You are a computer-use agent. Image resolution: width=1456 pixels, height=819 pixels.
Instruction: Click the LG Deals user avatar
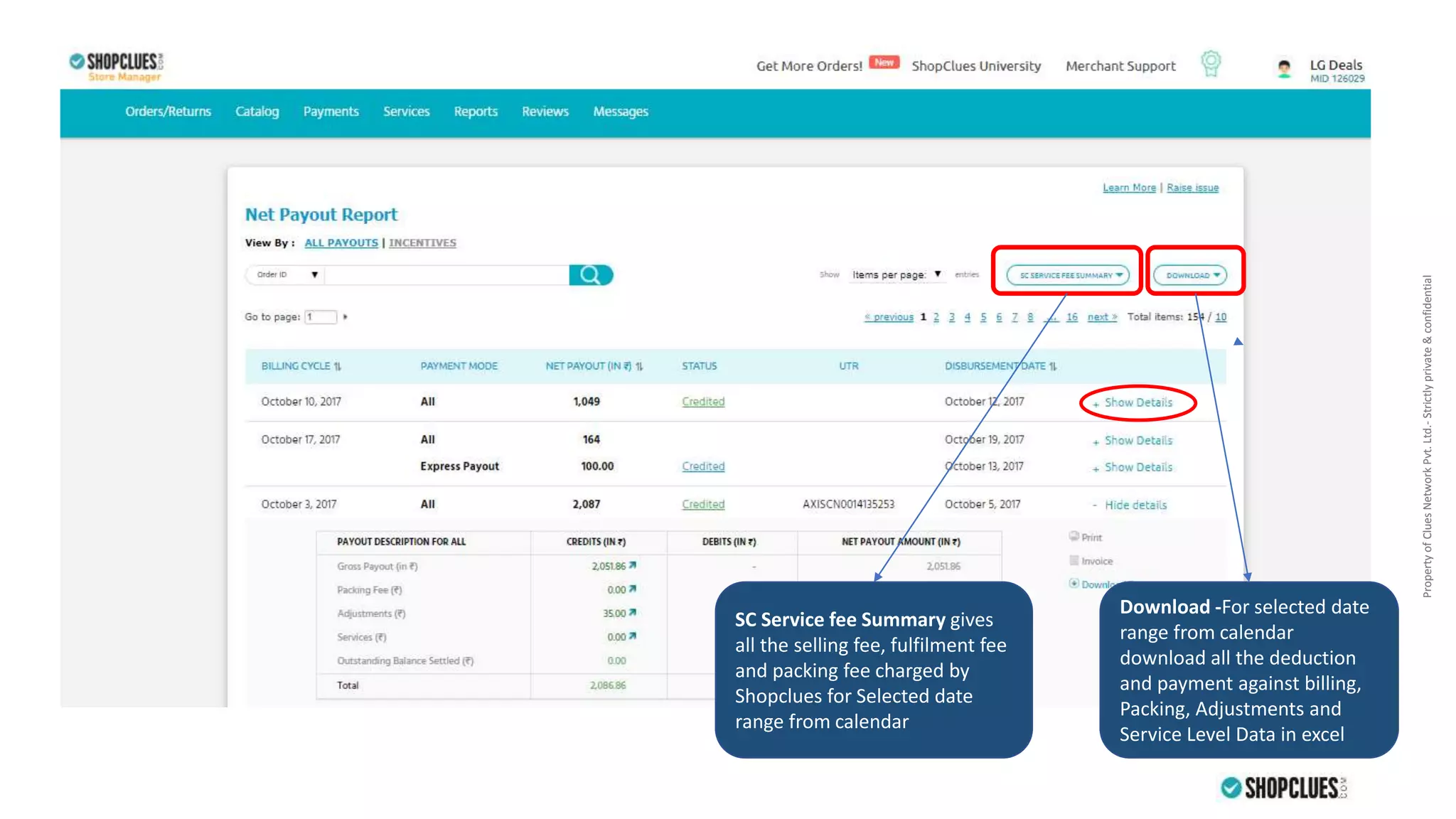1284,69
